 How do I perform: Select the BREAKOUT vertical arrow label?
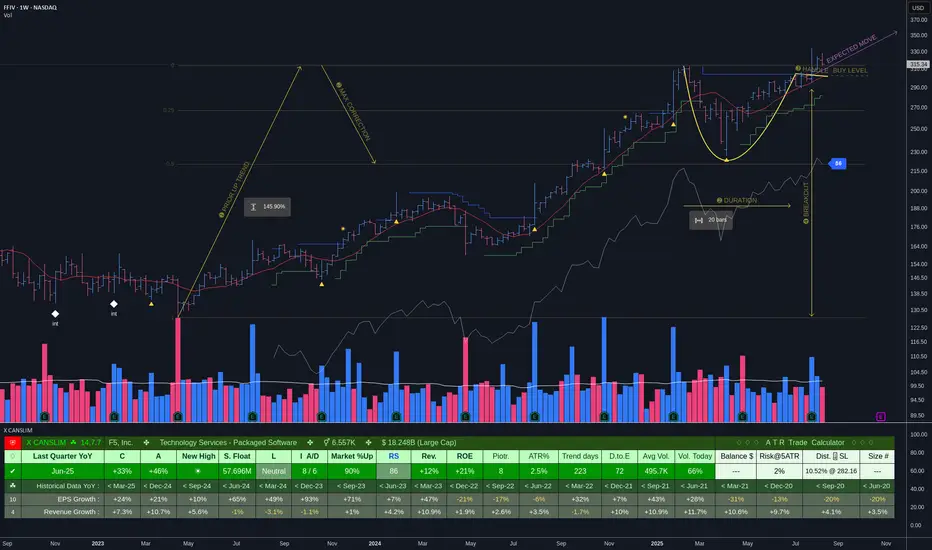(x=806, y=203)
